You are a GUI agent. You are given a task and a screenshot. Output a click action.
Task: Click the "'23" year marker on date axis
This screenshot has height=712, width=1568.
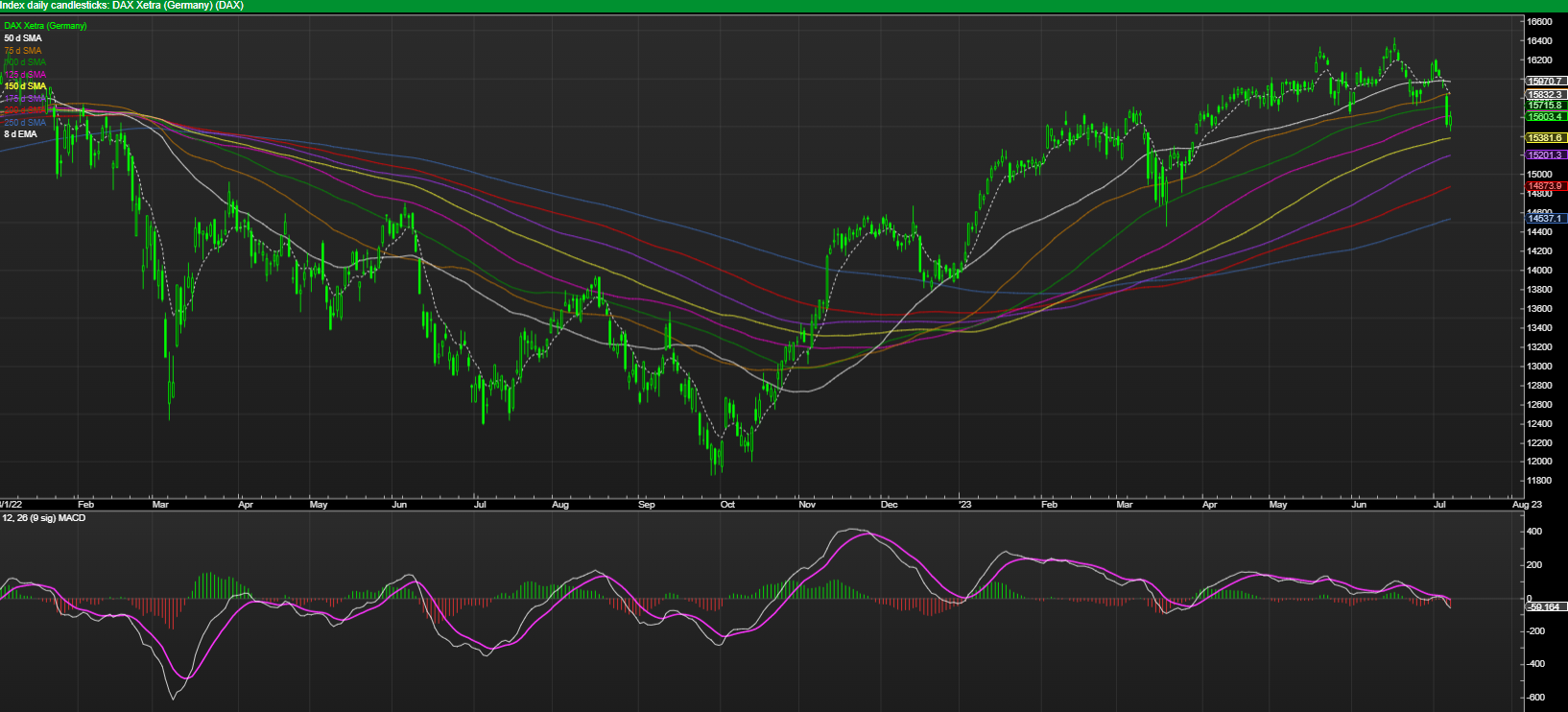point(965,505)
